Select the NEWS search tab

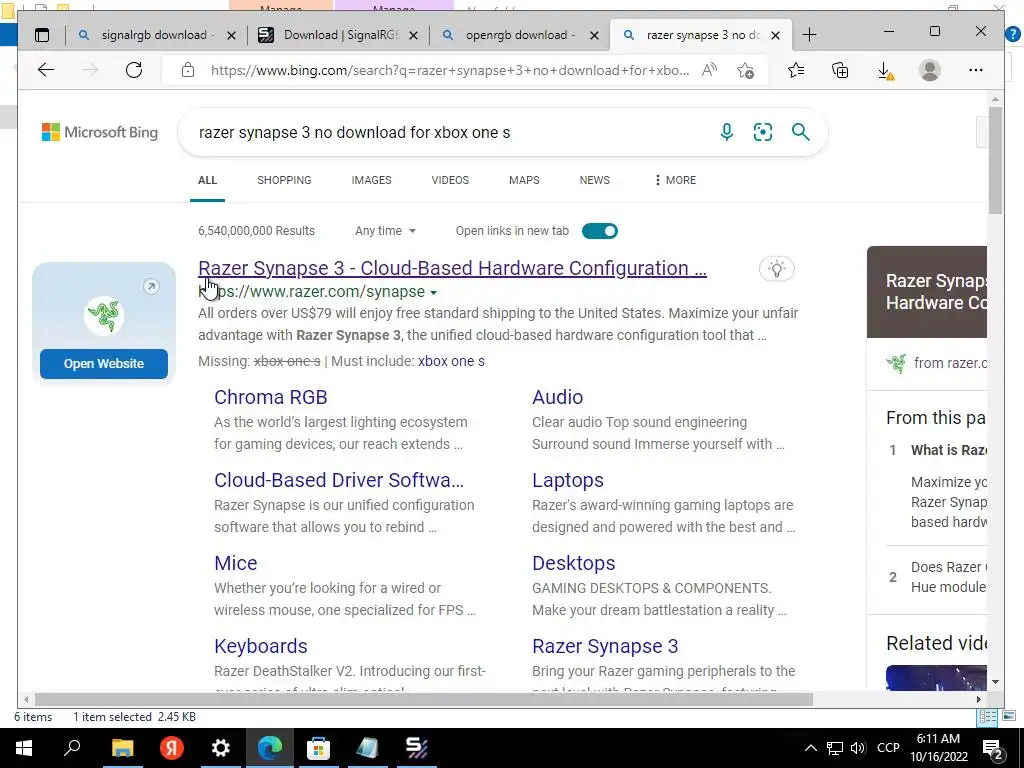point(594,180)
